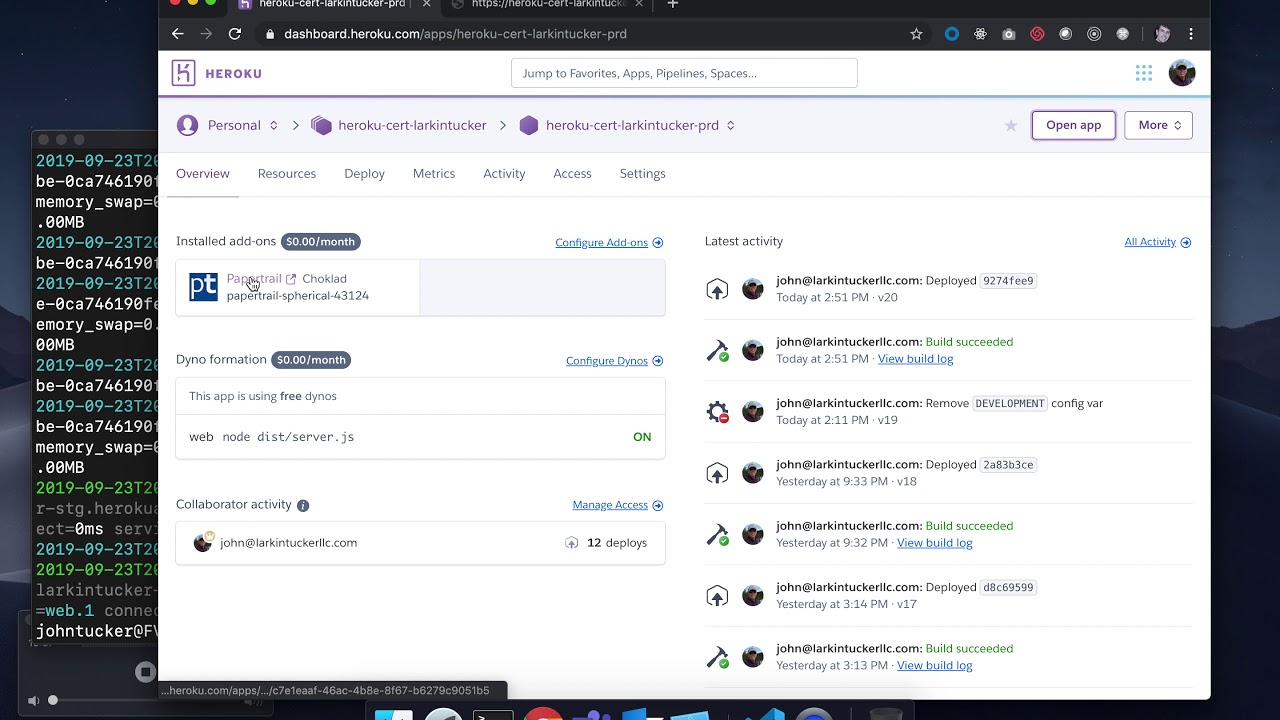Open the Access tab
This screenshot has height=720, width=1280.
(572, 174)
